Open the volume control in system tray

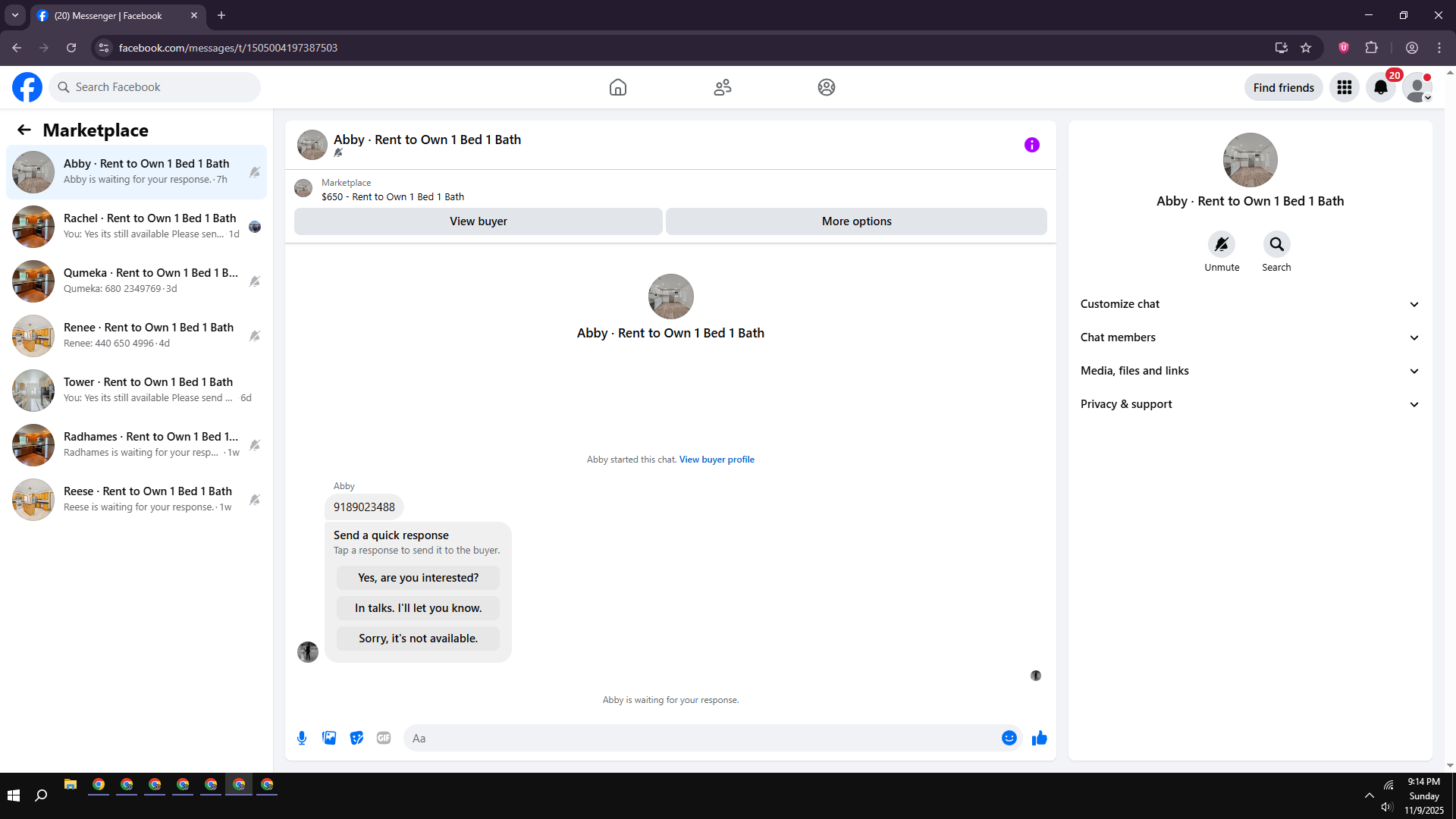1387,807
